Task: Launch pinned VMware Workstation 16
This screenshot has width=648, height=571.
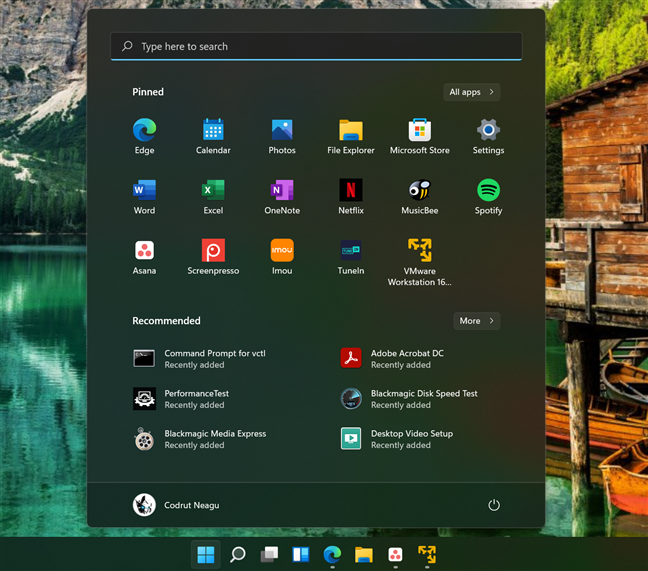Action: [x=419, y=262]
